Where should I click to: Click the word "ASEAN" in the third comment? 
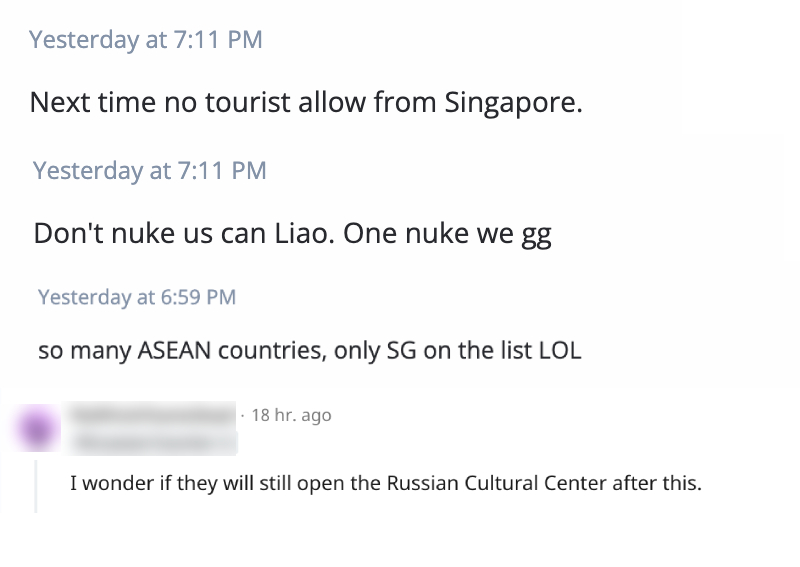(x=174, y=351)
